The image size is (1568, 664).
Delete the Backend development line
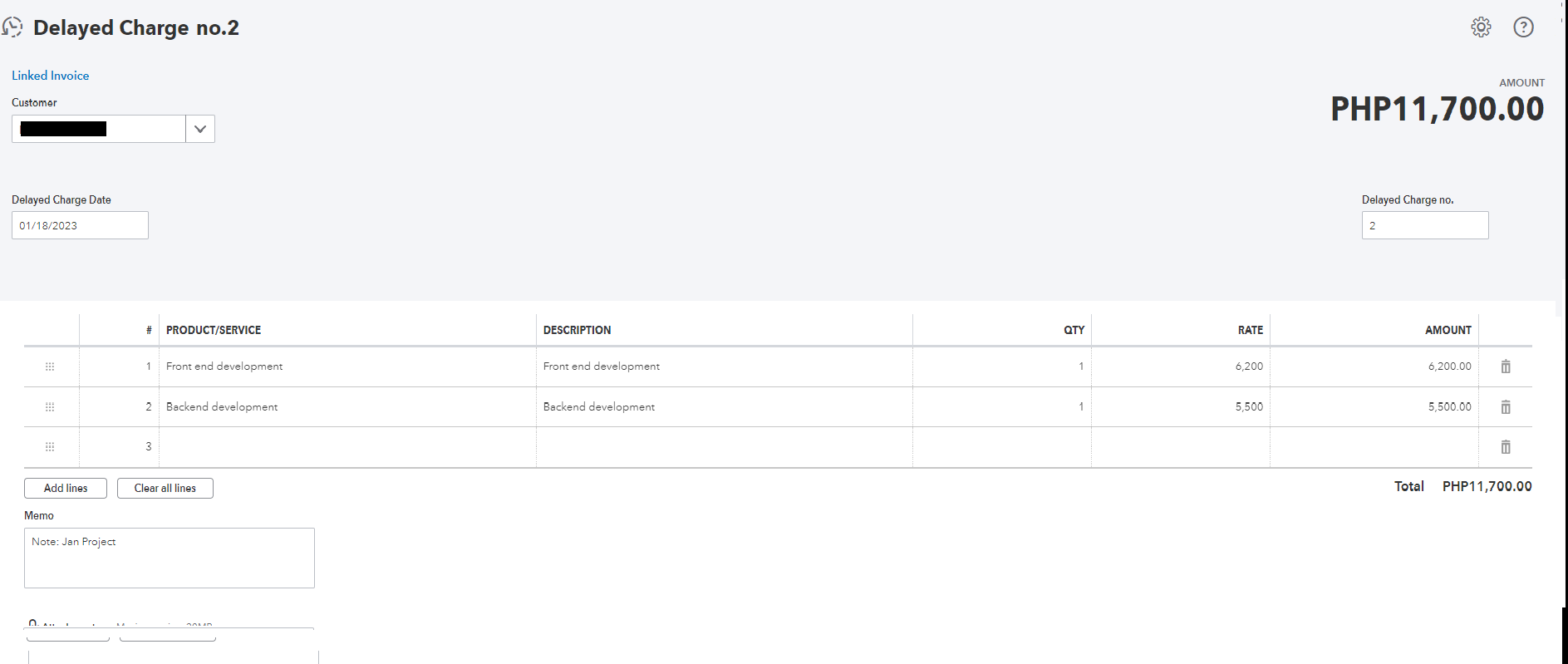tap(1505, 407)
